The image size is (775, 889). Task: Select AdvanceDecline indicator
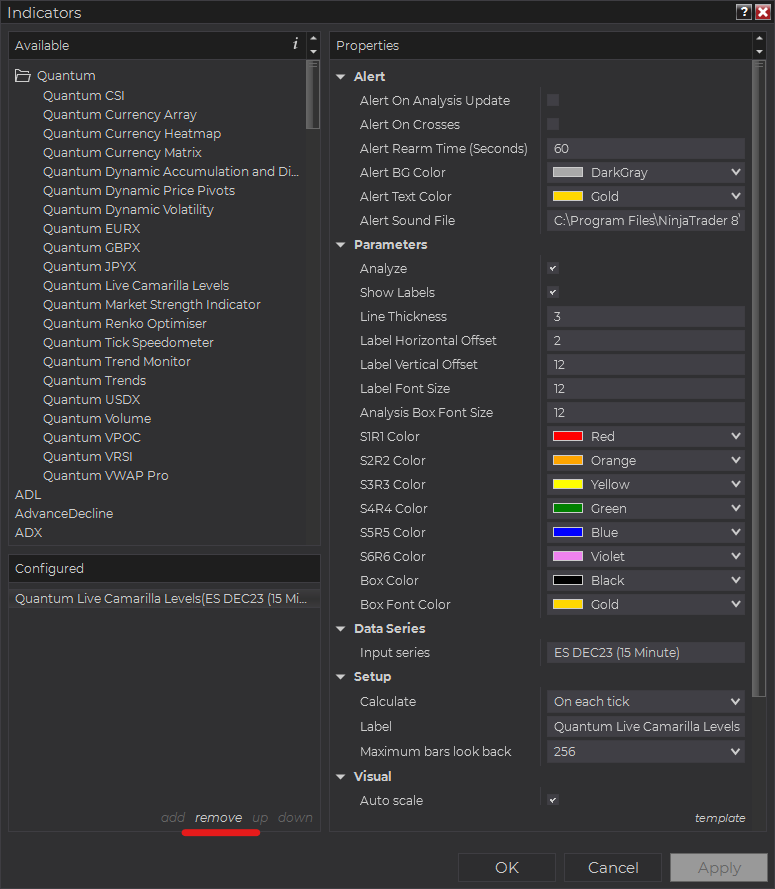(64, 514)
